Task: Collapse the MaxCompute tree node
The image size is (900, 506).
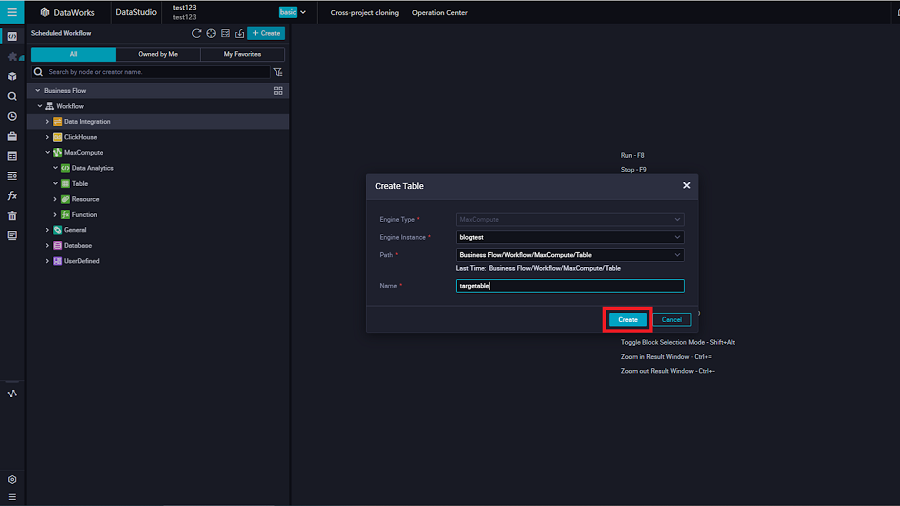Action: 47,153
